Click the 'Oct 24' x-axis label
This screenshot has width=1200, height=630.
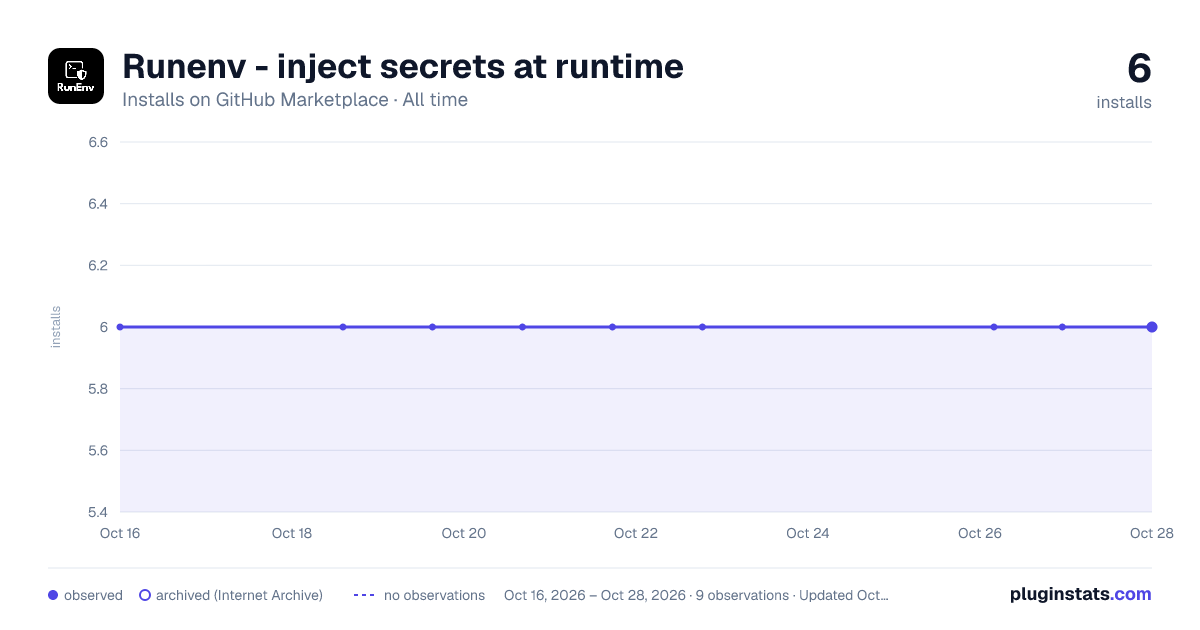[x=808, y=533]
